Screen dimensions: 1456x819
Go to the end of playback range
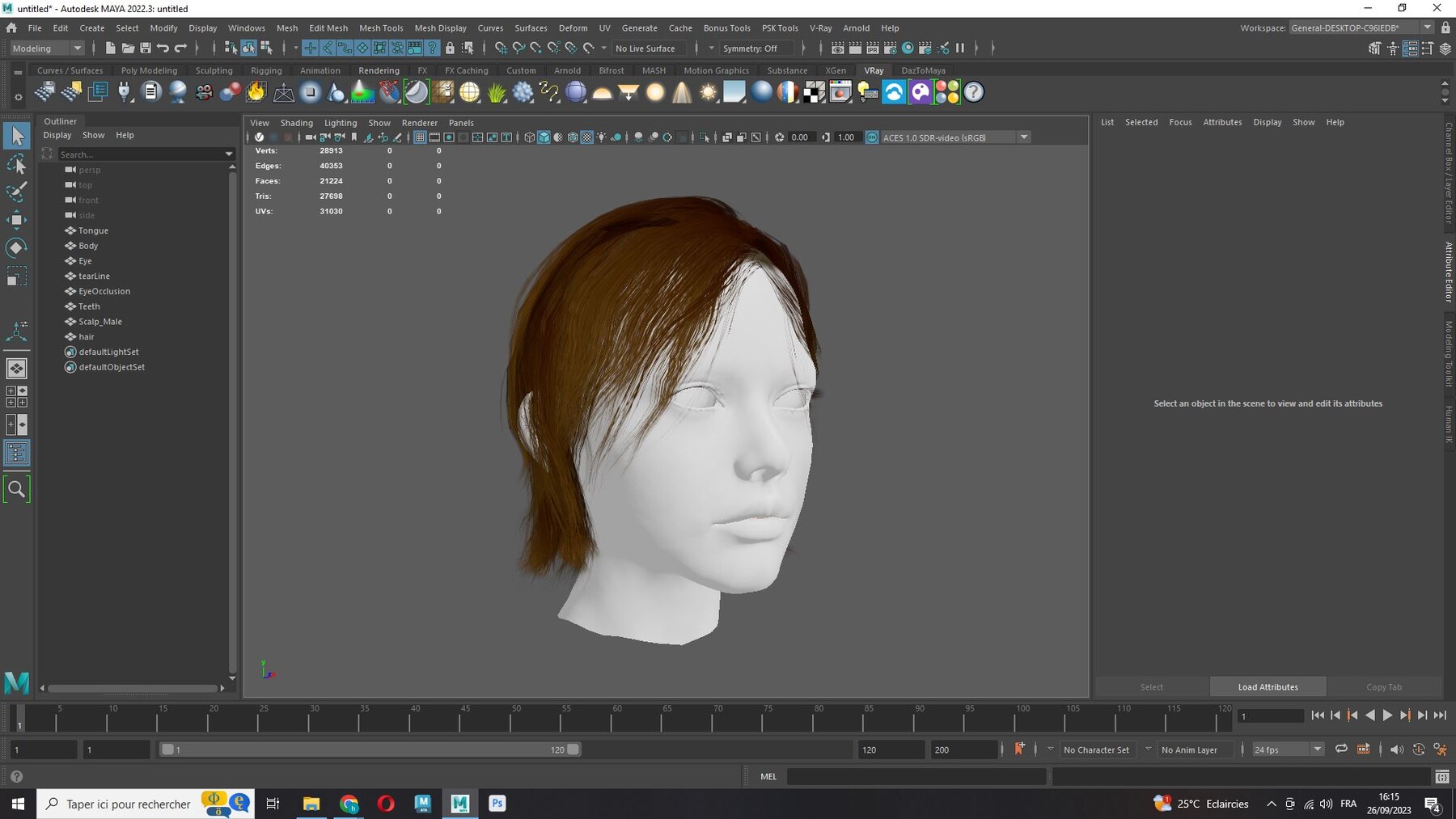[x=1440, y=716]
